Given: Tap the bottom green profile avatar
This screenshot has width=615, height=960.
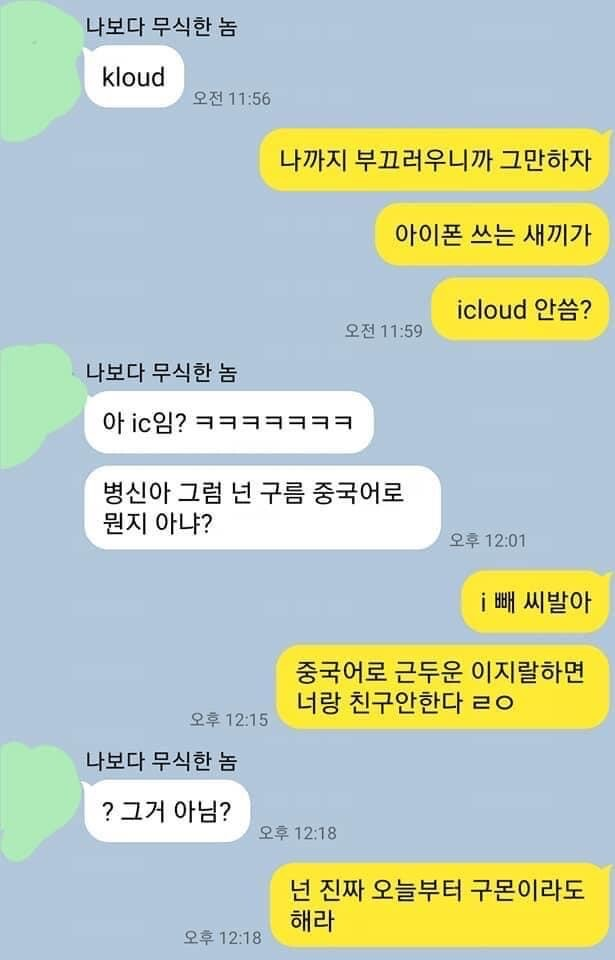Looking at the screenshot, I should pos(40,801).
